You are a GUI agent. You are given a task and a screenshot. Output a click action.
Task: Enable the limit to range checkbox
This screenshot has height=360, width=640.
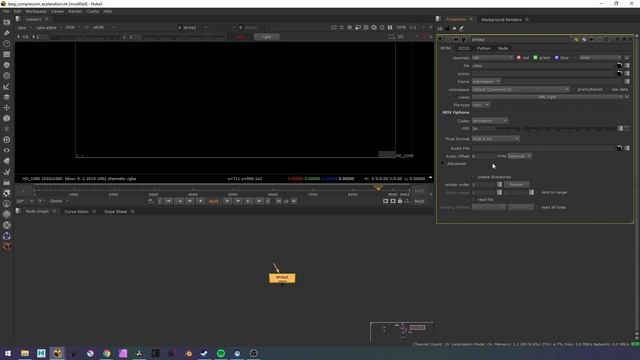coord(538,192)
